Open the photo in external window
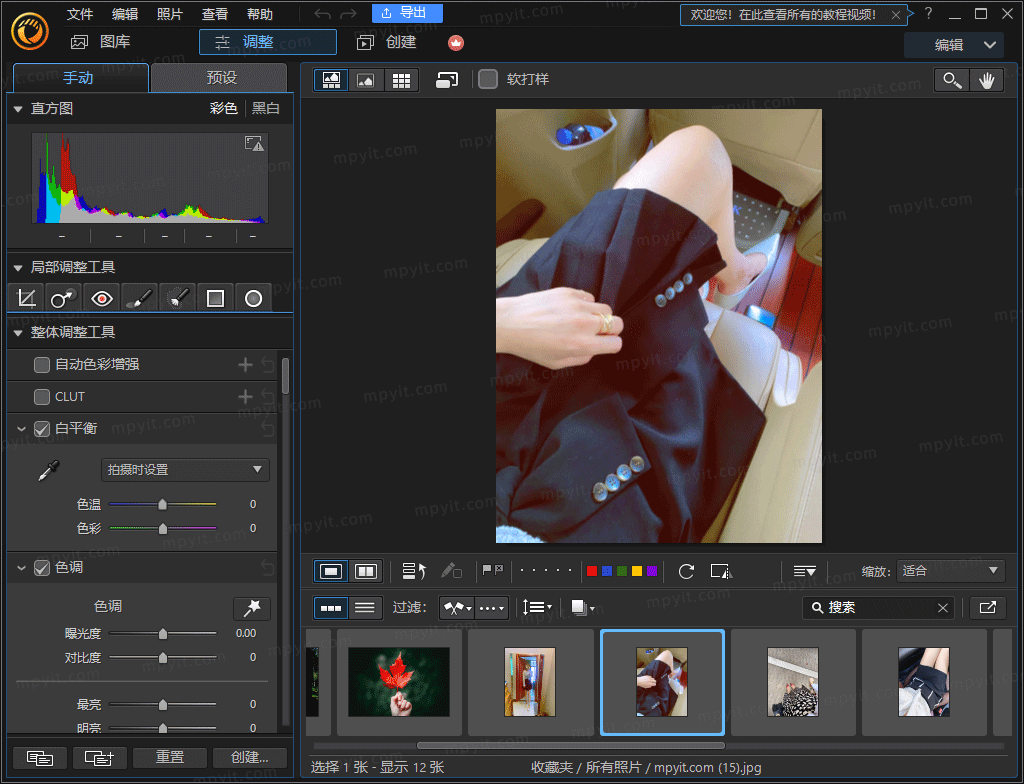 [x=987, y=608]
